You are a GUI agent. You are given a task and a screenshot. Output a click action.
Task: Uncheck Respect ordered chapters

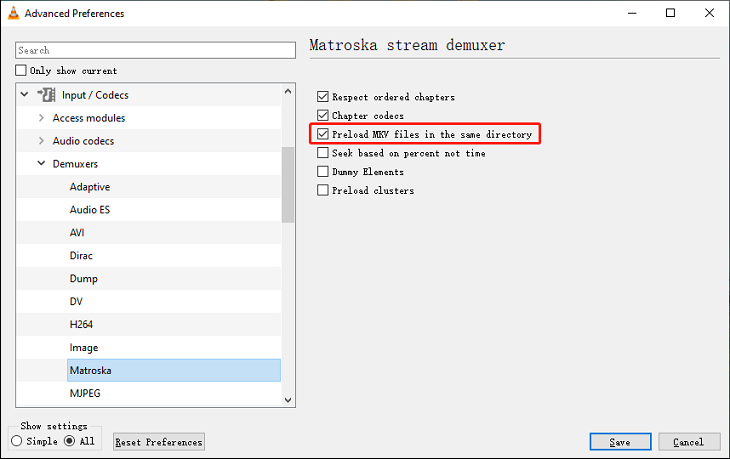point(323,96)
